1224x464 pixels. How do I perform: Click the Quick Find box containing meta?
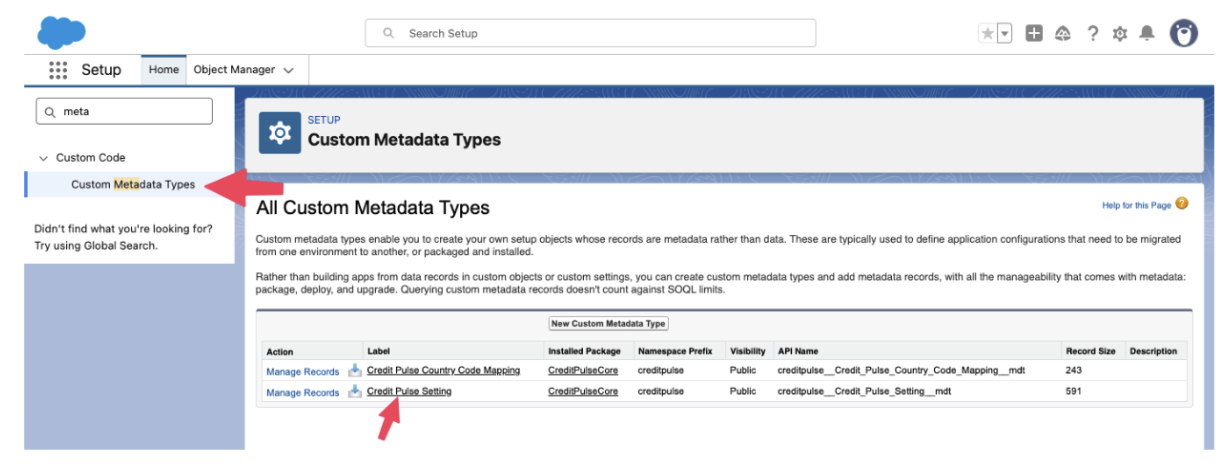tap(124, 111)
